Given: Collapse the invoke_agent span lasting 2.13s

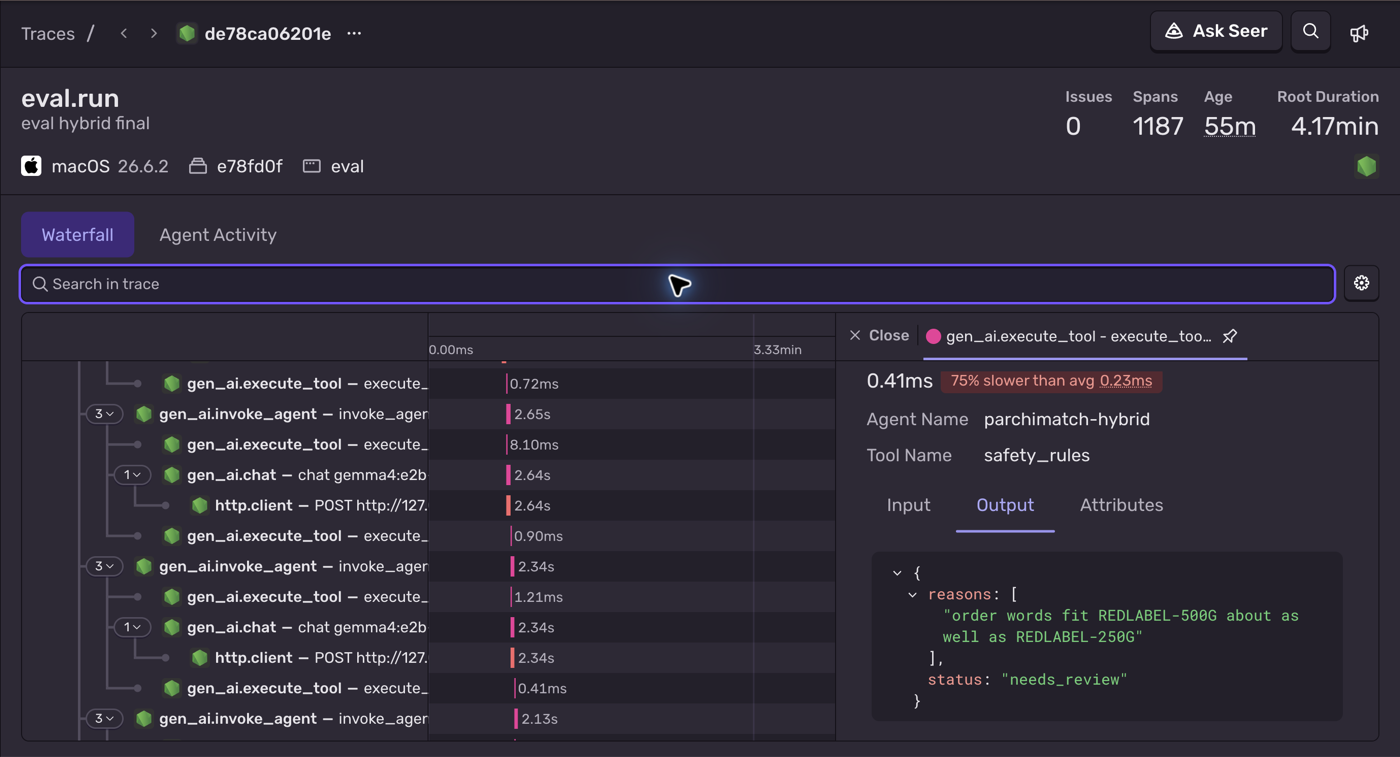Looking at the screenshot, I should 104,718.
